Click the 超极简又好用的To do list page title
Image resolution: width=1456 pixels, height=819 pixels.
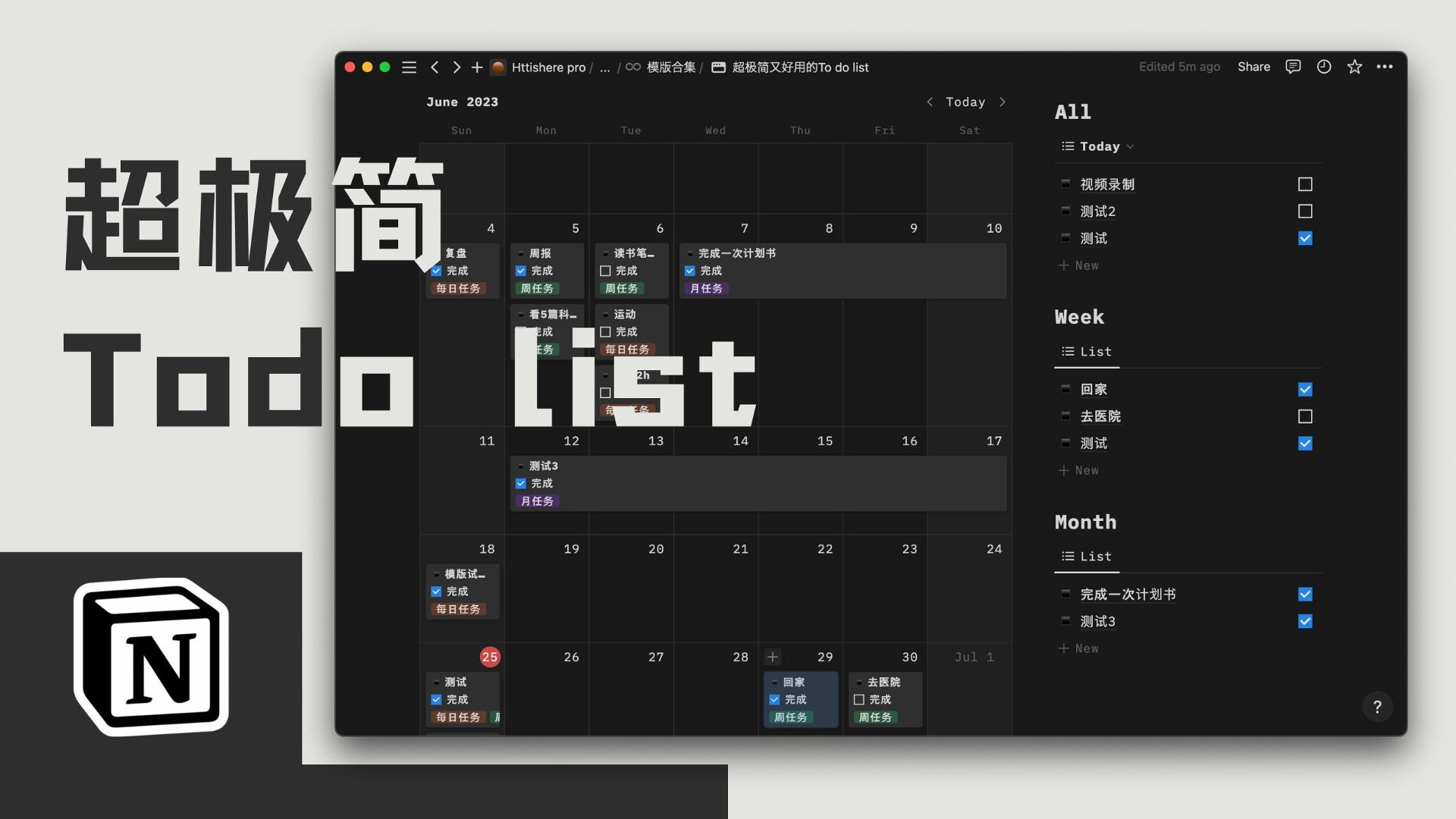coord(800,67)
